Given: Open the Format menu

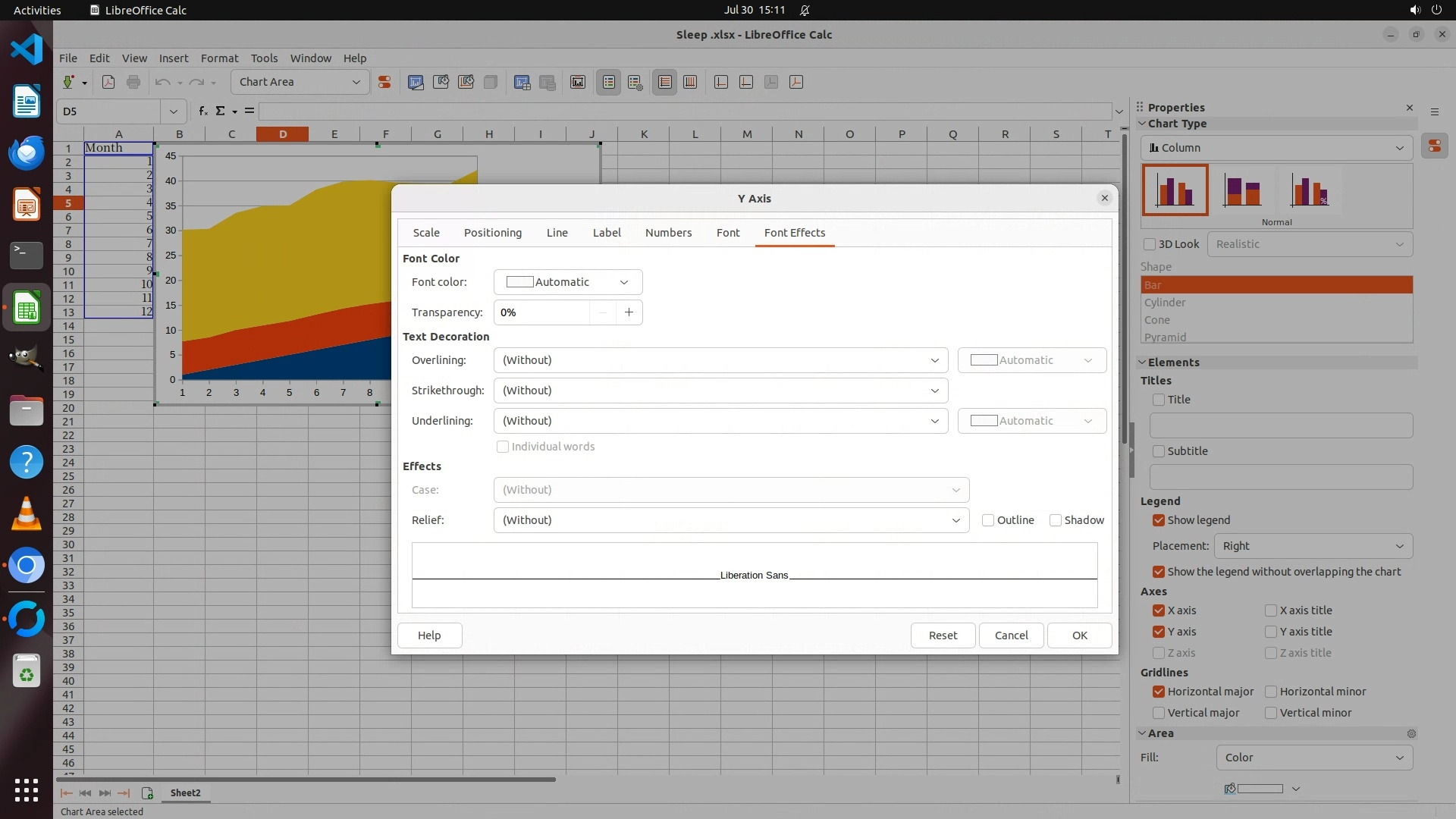Looking at the screenshot, I should (219, 58).
